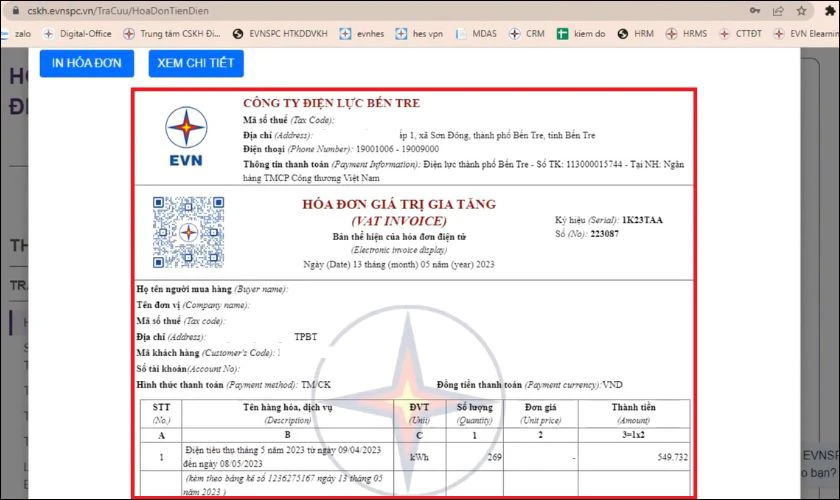Viewport: 840px width, 500px height.
Task: Click the lock icon beside the URL
Action: coord(16,11)
